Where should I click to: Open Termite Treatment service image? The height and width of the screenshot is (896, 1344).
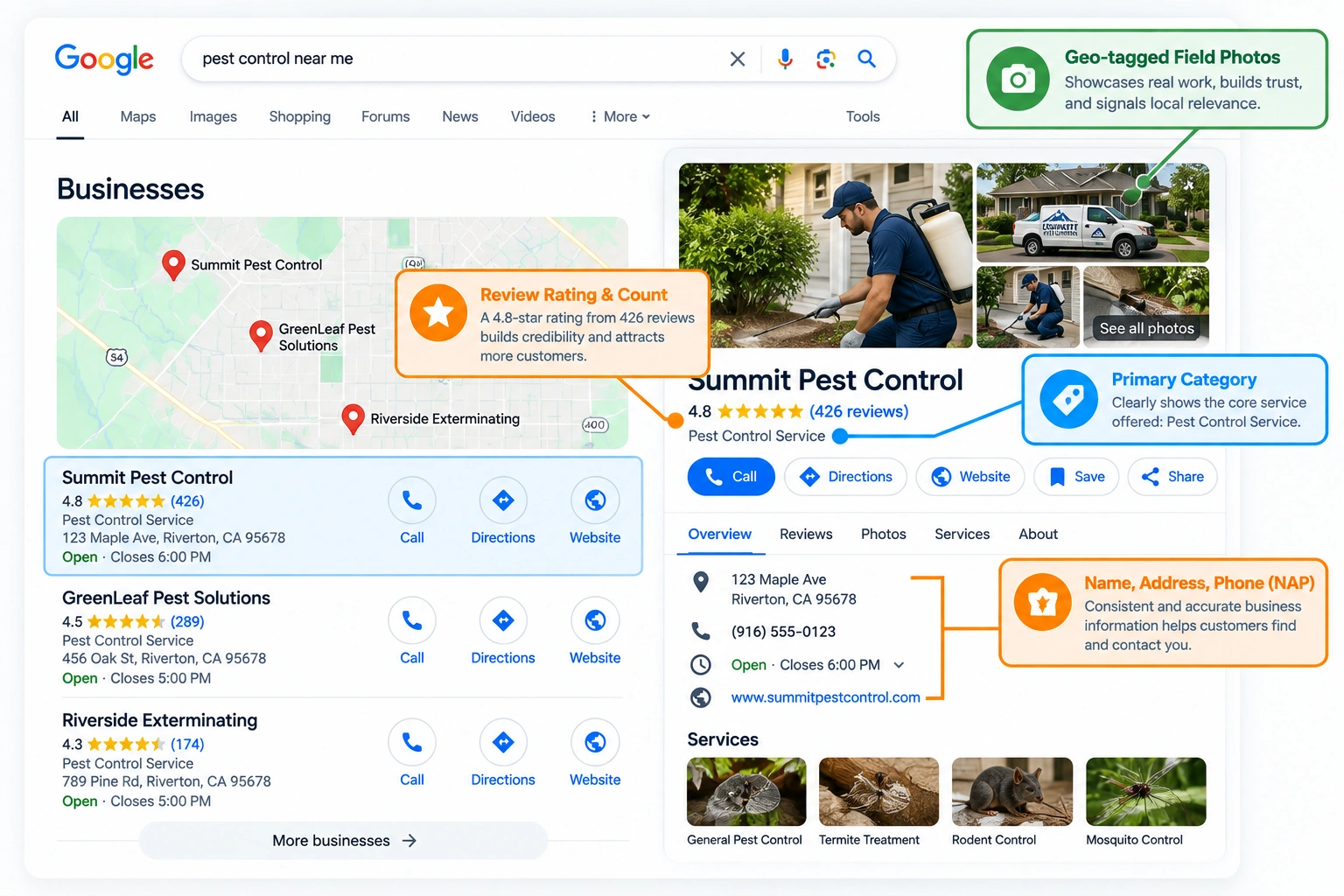tap(878, 792)
